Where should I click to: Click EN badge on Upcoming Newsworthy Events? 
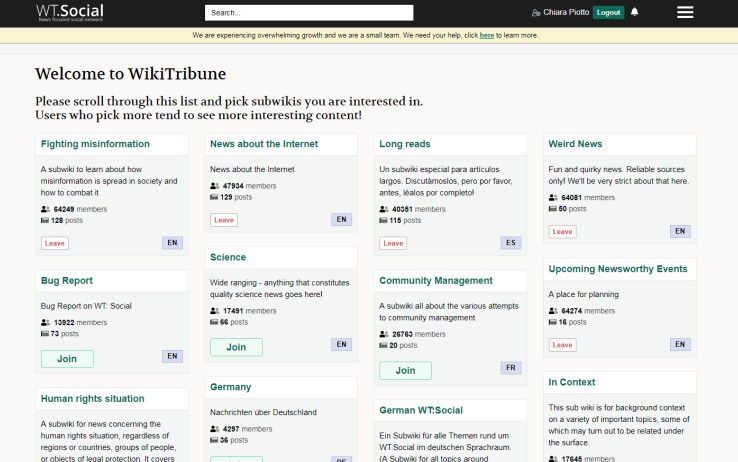point(680,344)
